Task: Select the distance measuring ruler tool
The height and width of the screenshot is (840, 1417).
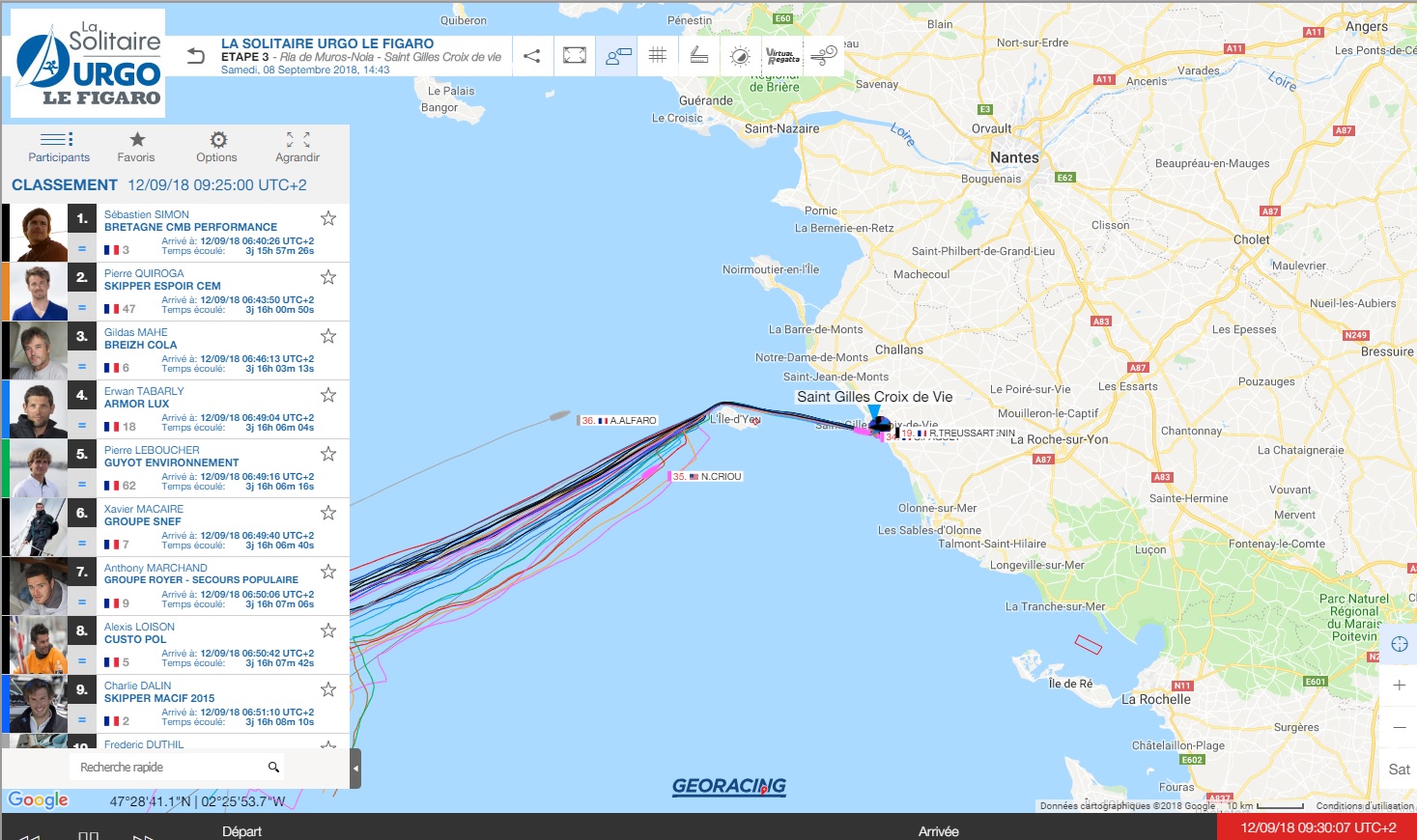Action: coord(699,56)
